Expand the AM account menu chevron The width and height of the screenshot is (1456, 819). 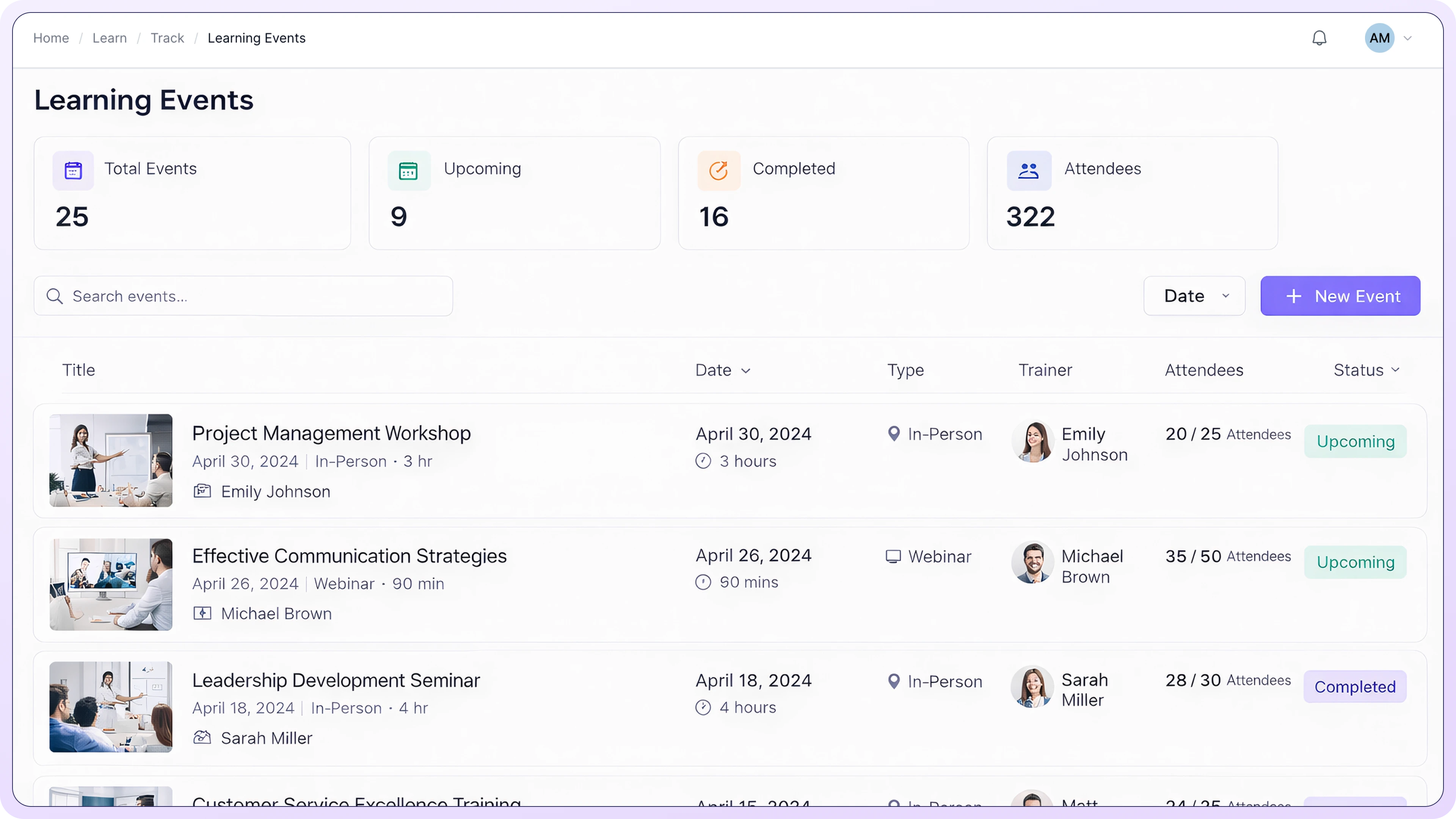1407,38
